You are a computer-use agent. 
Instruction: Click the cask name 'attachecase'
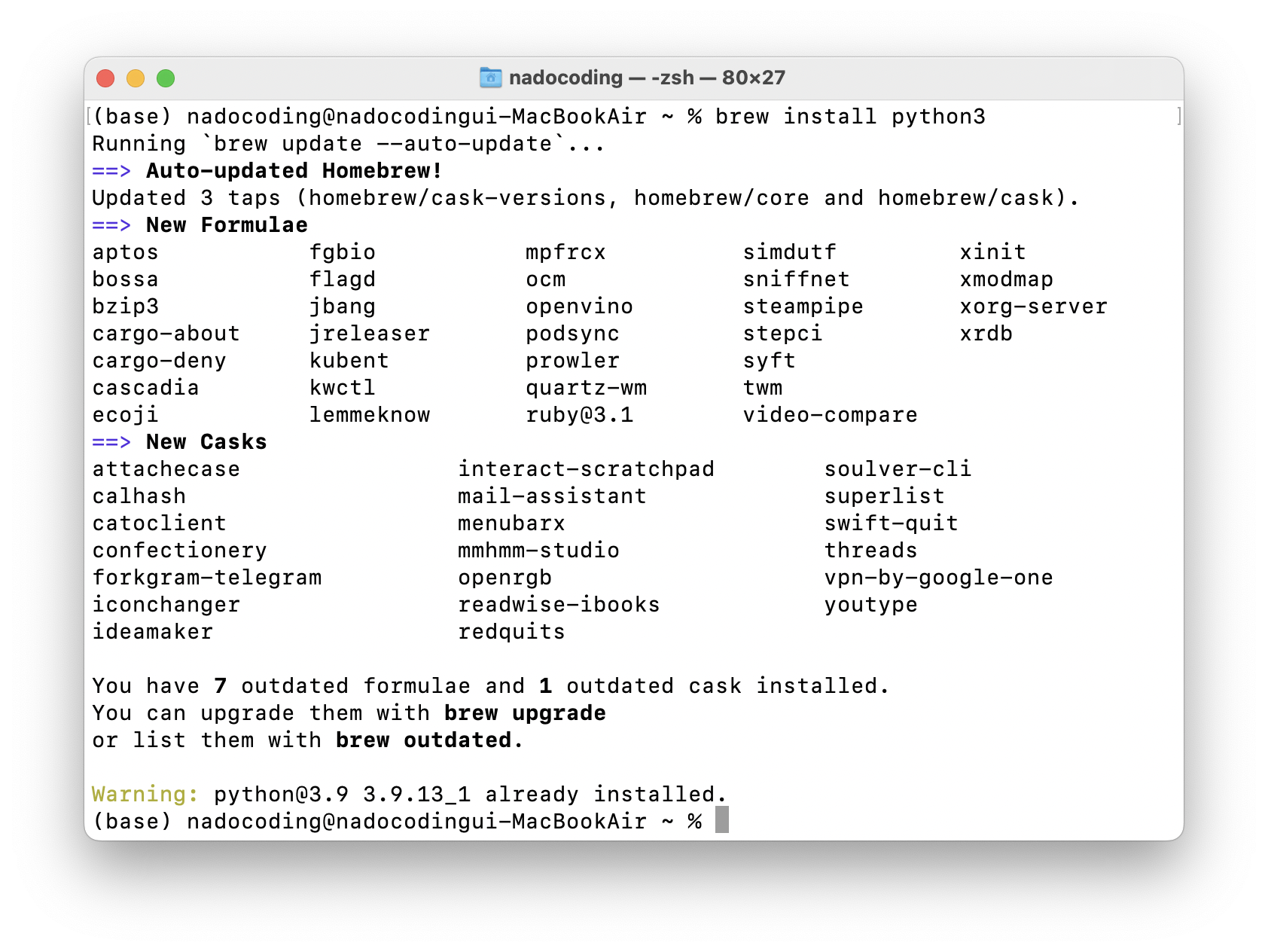coord(166,469)
